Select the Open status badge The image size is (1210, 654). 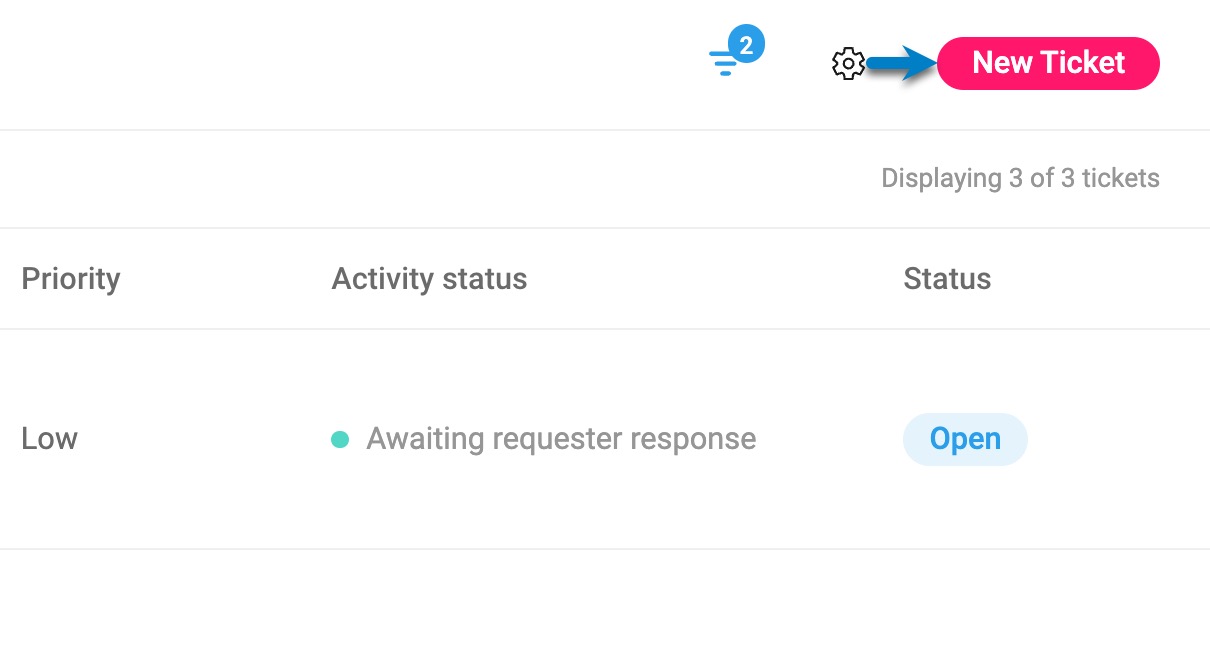(965, 439)
